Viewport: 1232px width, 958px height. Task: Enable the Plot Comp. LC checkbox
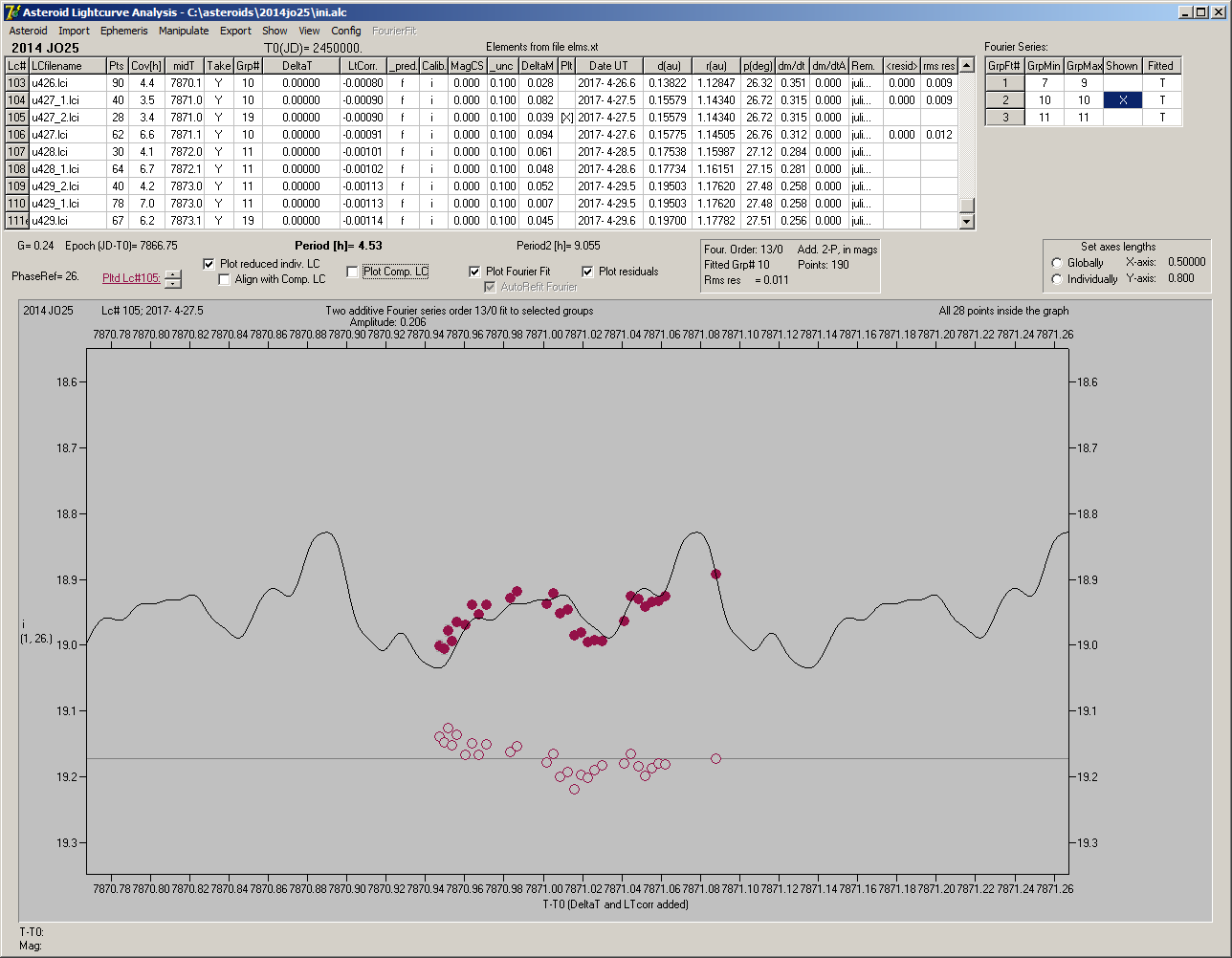point(352,272)
